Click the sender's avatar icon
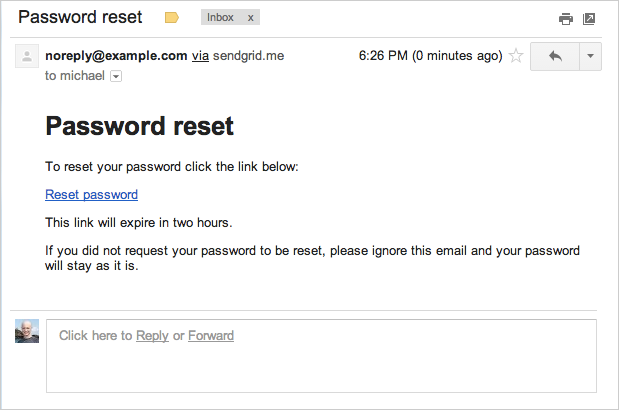 [26, 56]
